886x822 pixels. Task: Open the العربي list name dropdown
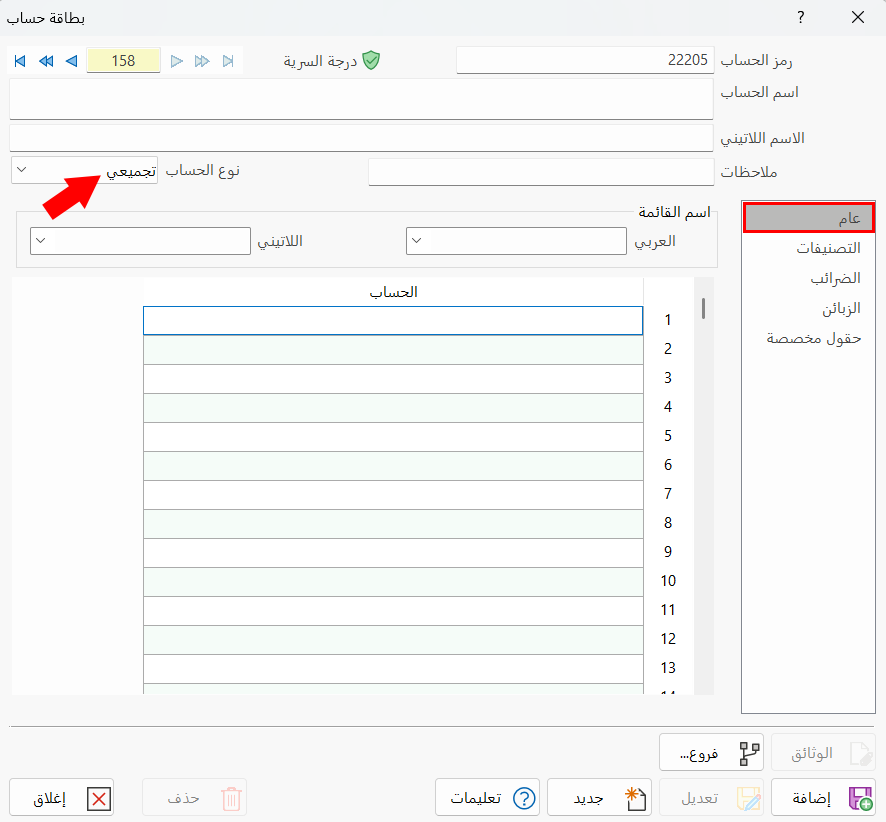418,241
